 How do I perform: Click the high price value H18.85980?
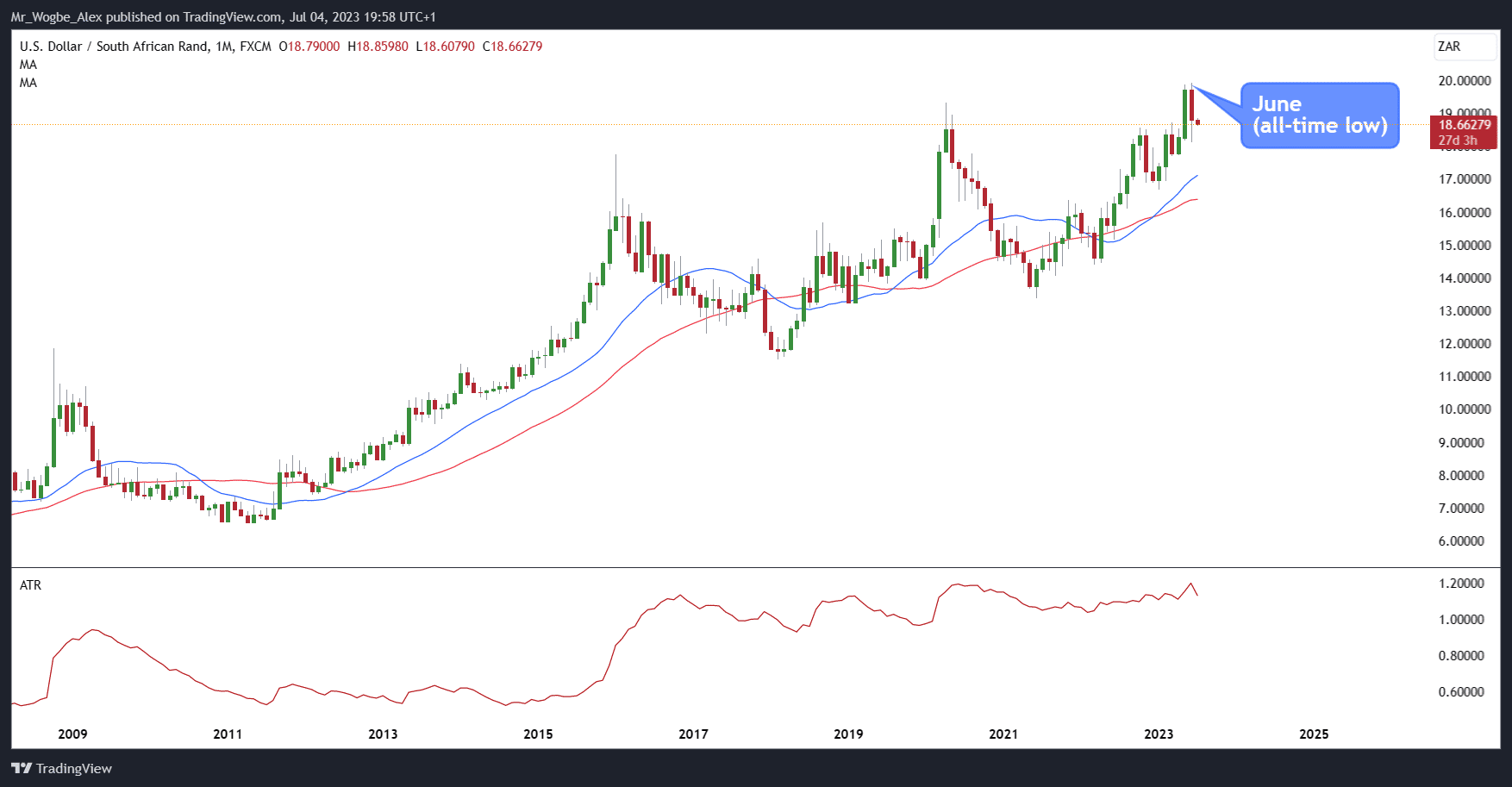(x=378, y=47)
